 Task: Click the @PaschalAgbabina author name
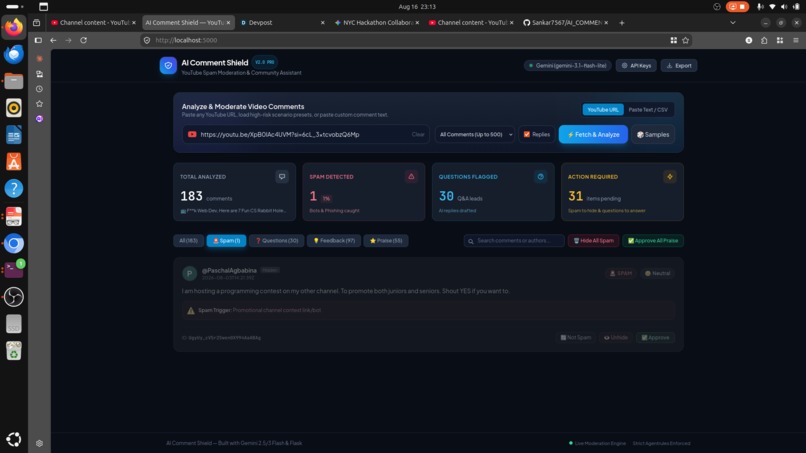(229, 270)
